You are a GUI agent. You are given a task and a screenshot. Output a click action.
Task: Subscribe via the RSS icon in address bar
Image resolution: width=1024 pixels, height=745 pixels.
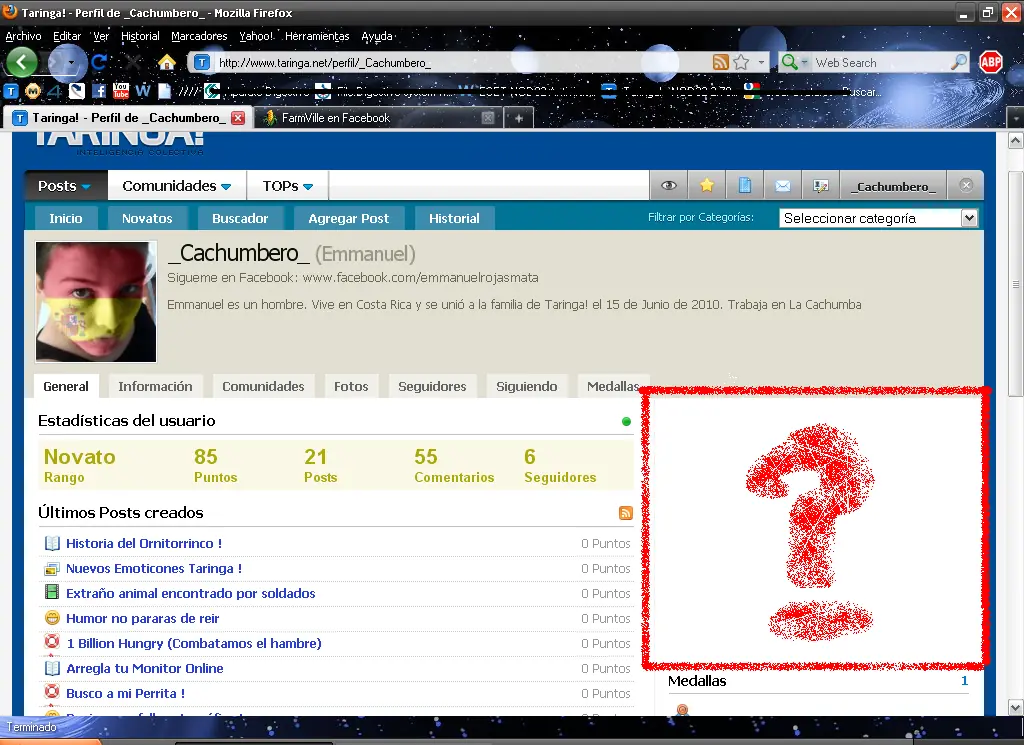tap(720, 63)
